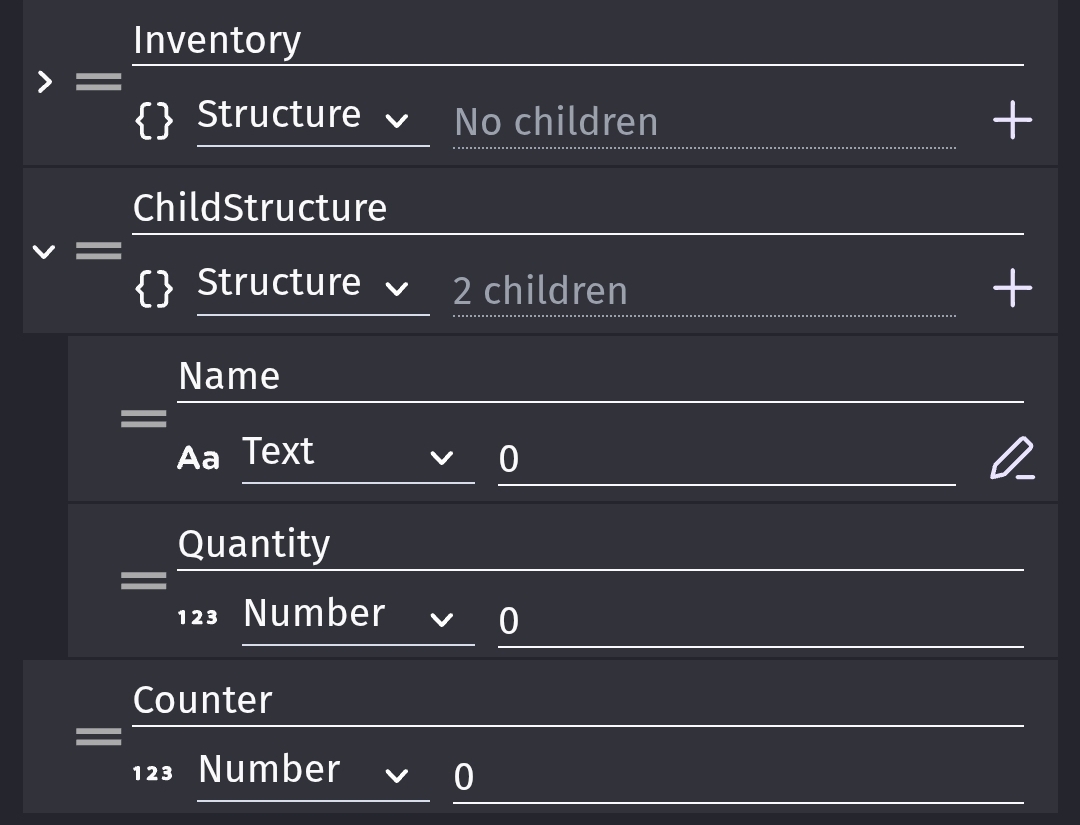
Task: Click the add child plus icon for Inventory
Action: pyautogui.click(x=1012, y=121)
